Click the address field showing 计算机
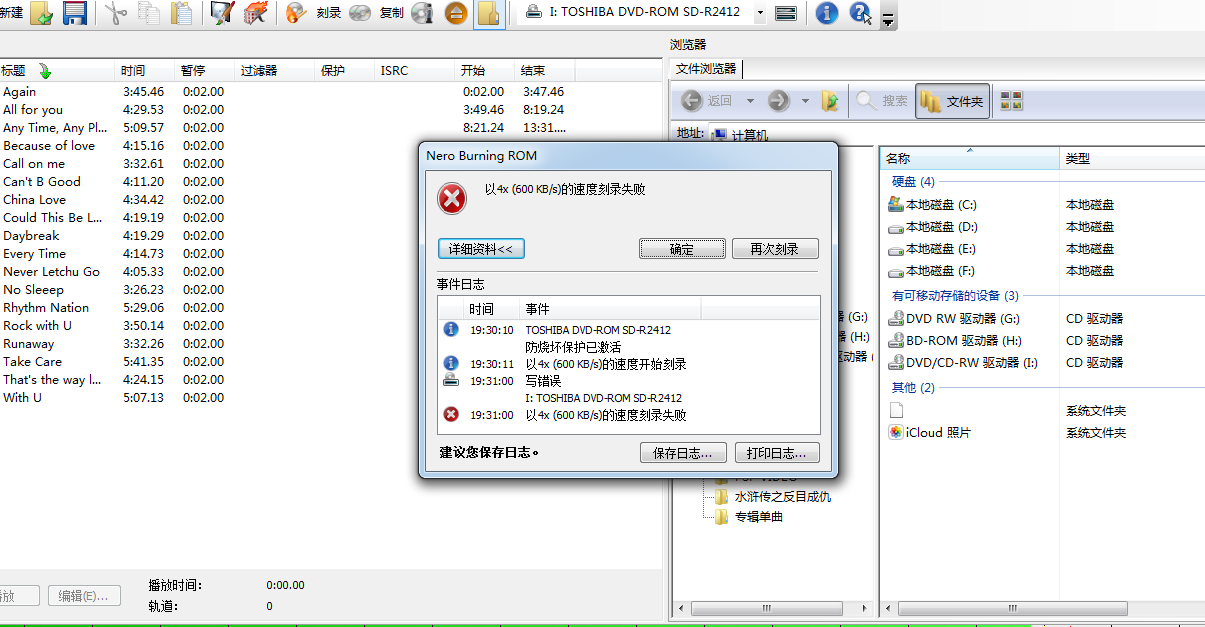 [x=750, y=135]
